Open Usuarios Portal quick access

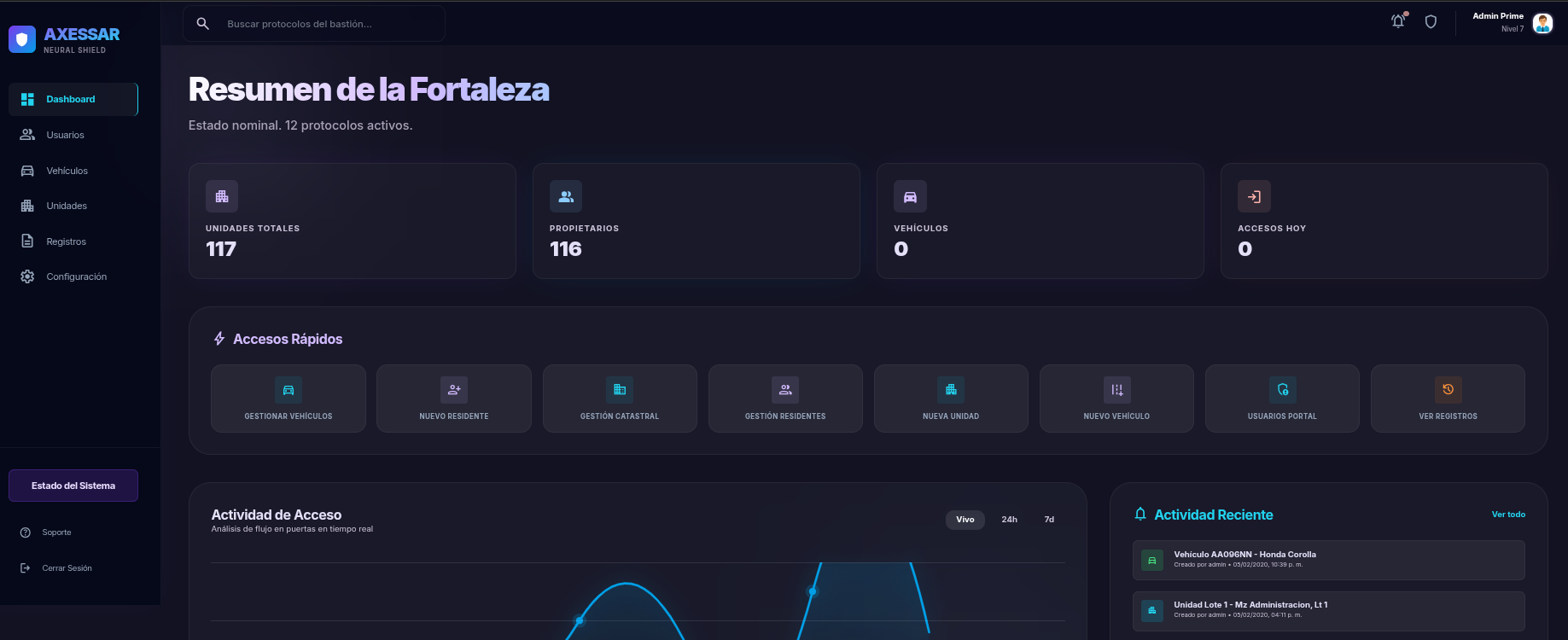click(x=1282, y=399)
